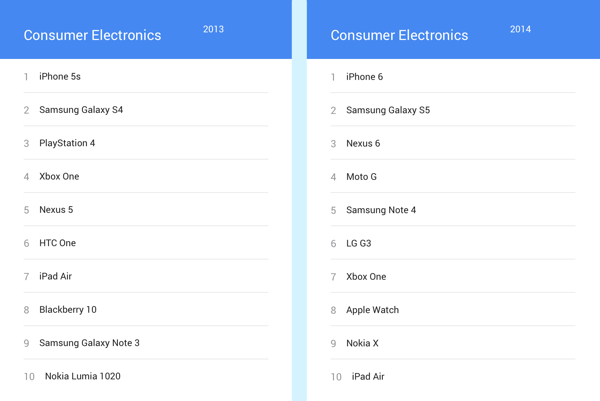Click the Consumer Electronics heading for 2014

pos(399,35)
